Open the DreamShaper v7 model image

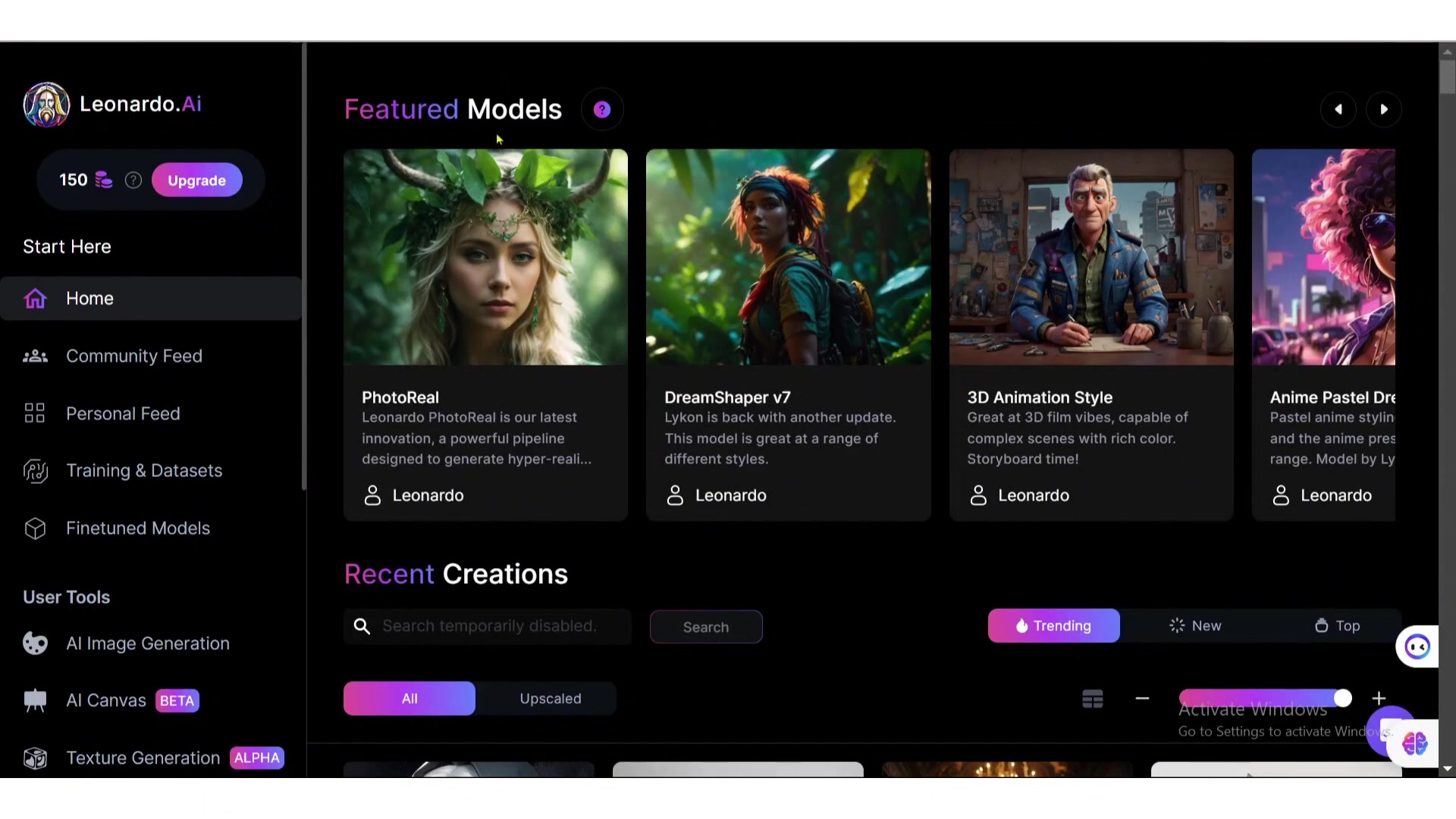(788, 257)
